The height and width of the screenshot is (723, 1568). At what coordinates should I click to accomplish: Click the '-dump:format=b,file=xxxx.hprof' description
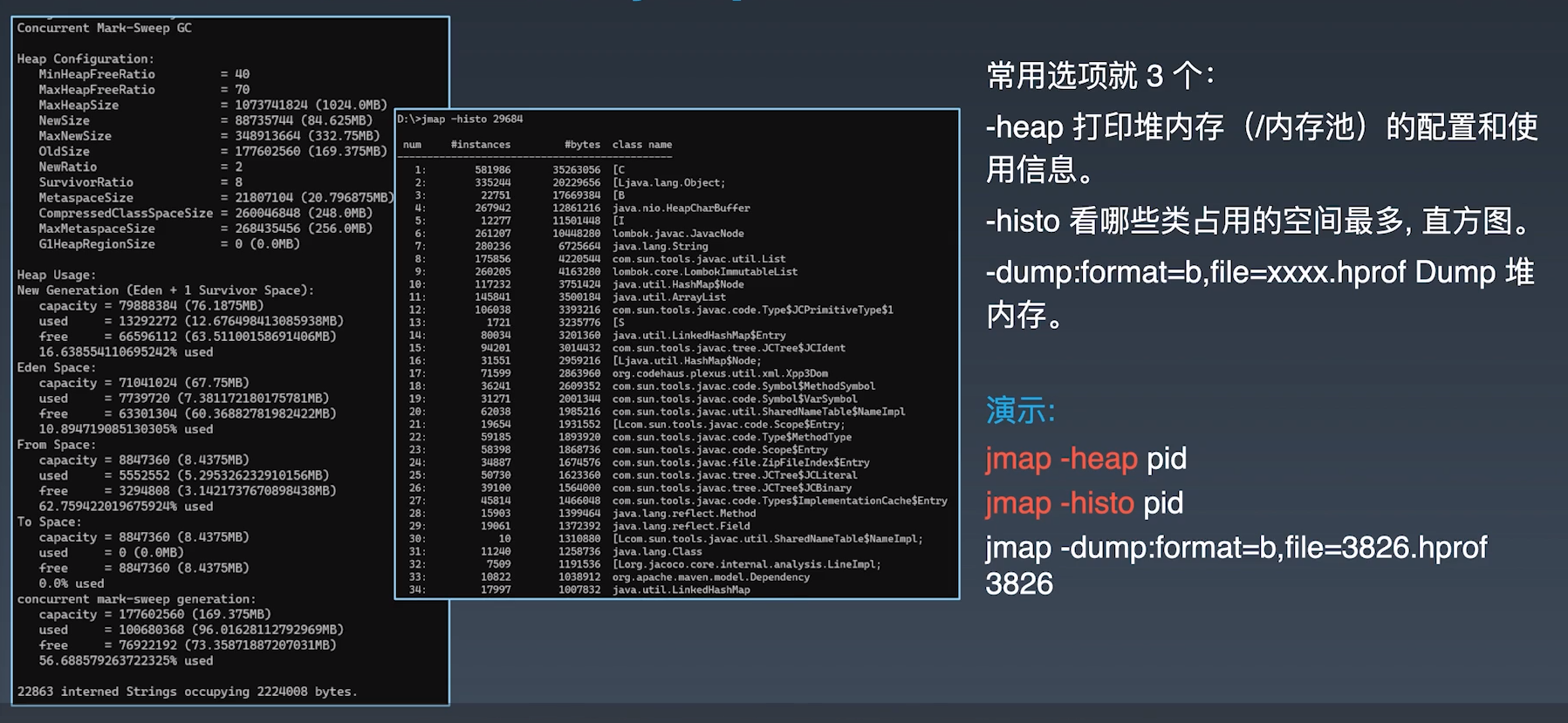(1260, 292)
